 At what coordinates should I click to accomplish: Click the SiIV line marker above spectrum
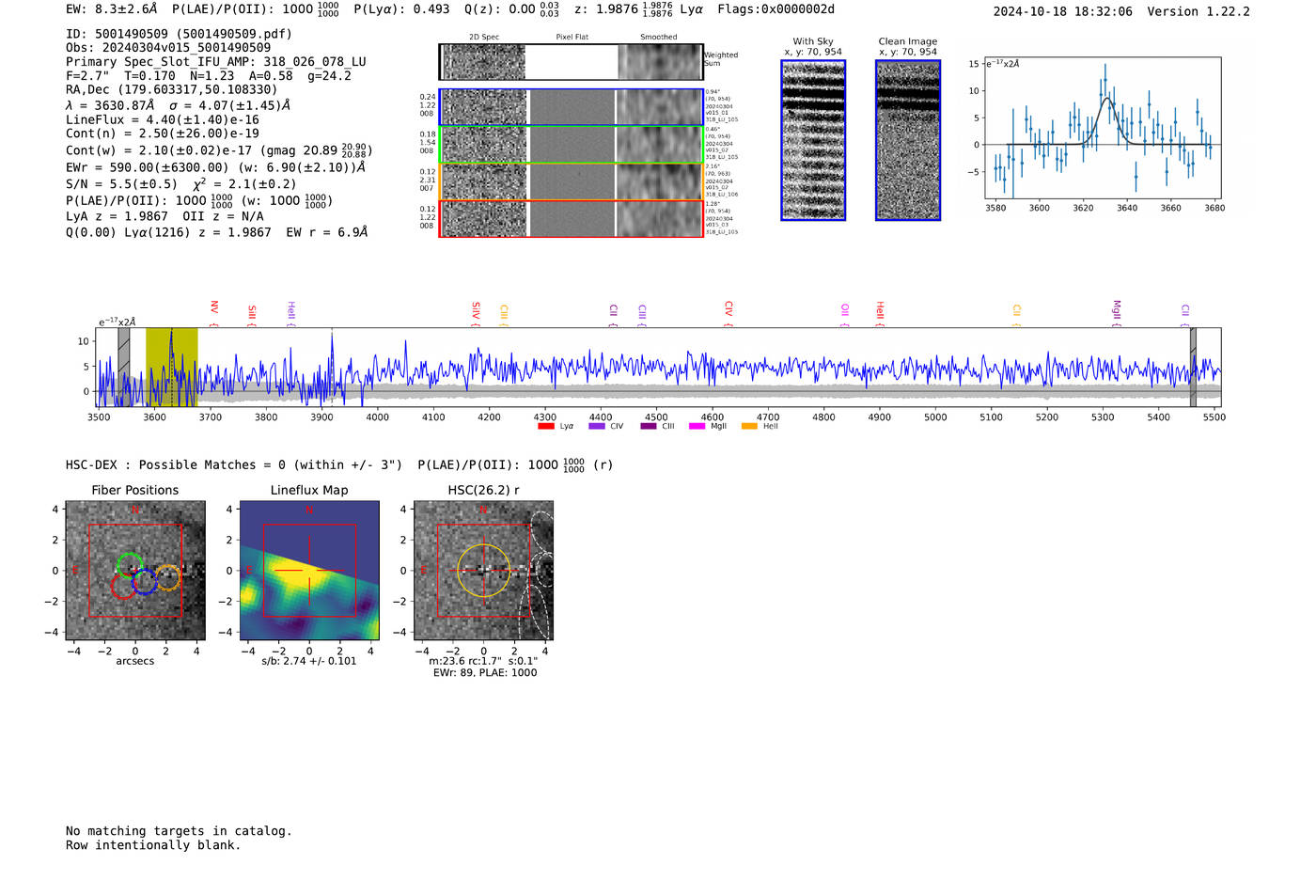click(476, 310)
